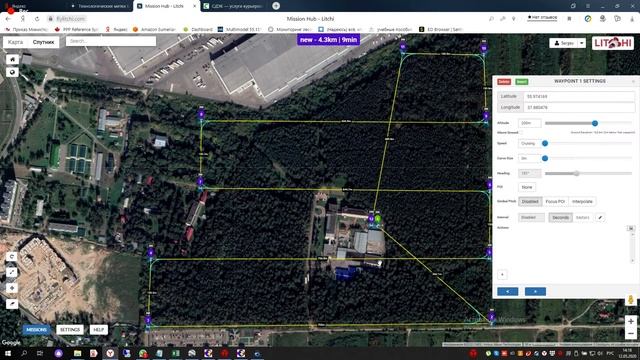Reload the page in the browser

pos(37,19)
